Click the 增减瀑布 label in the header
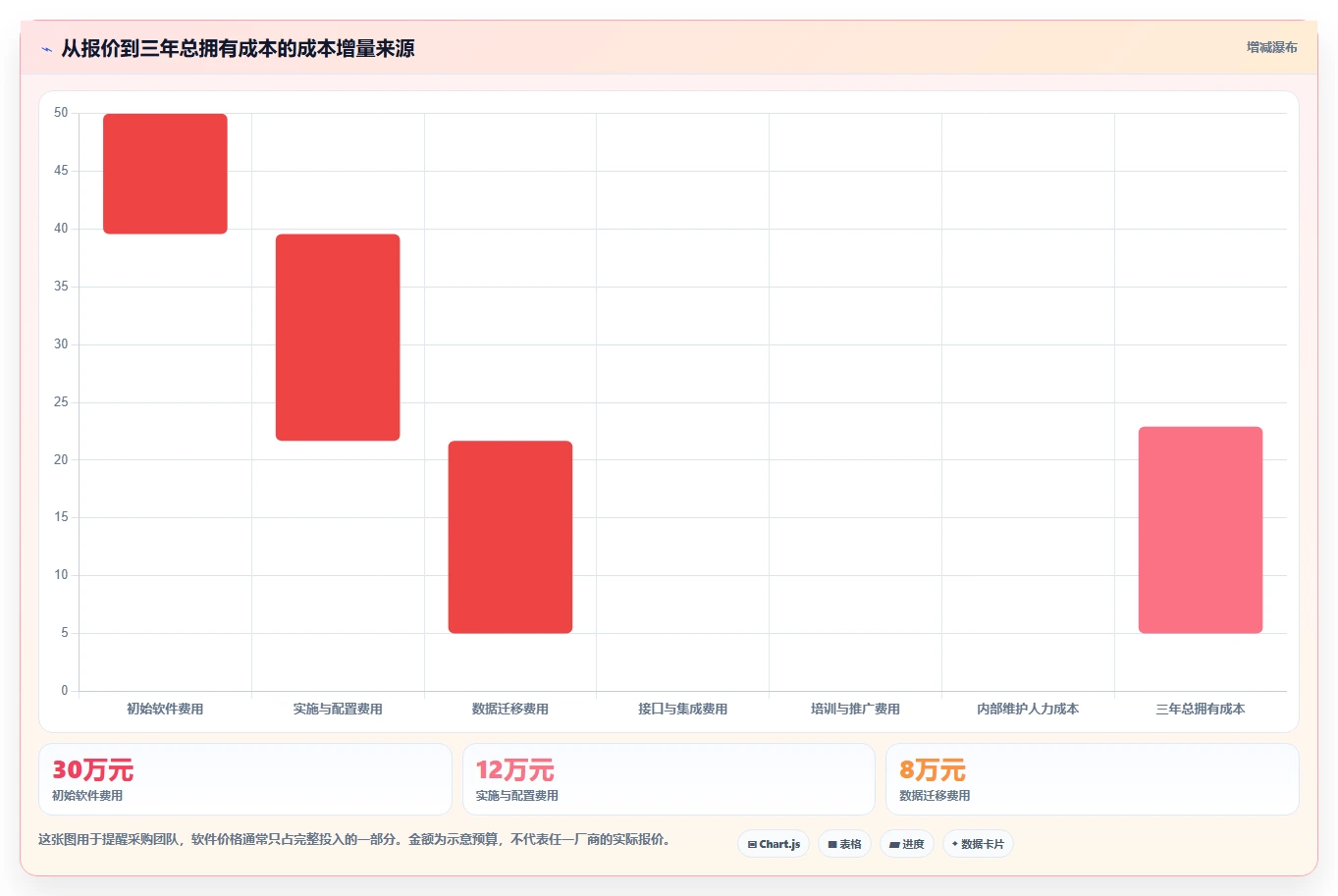Image resolution: width=1338 pixels, height=896 pixels. click(1271, 47)
